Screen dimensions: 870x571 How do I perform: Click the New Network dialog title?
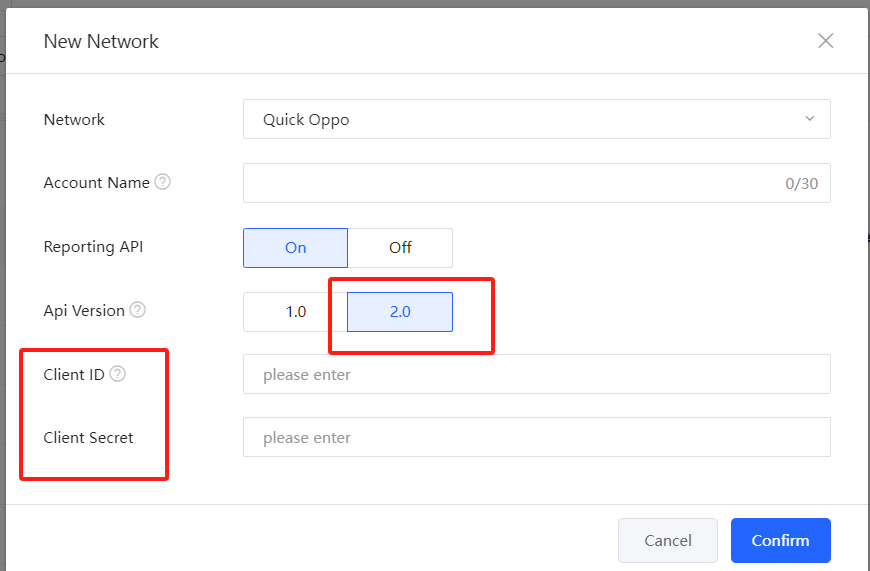101,41
